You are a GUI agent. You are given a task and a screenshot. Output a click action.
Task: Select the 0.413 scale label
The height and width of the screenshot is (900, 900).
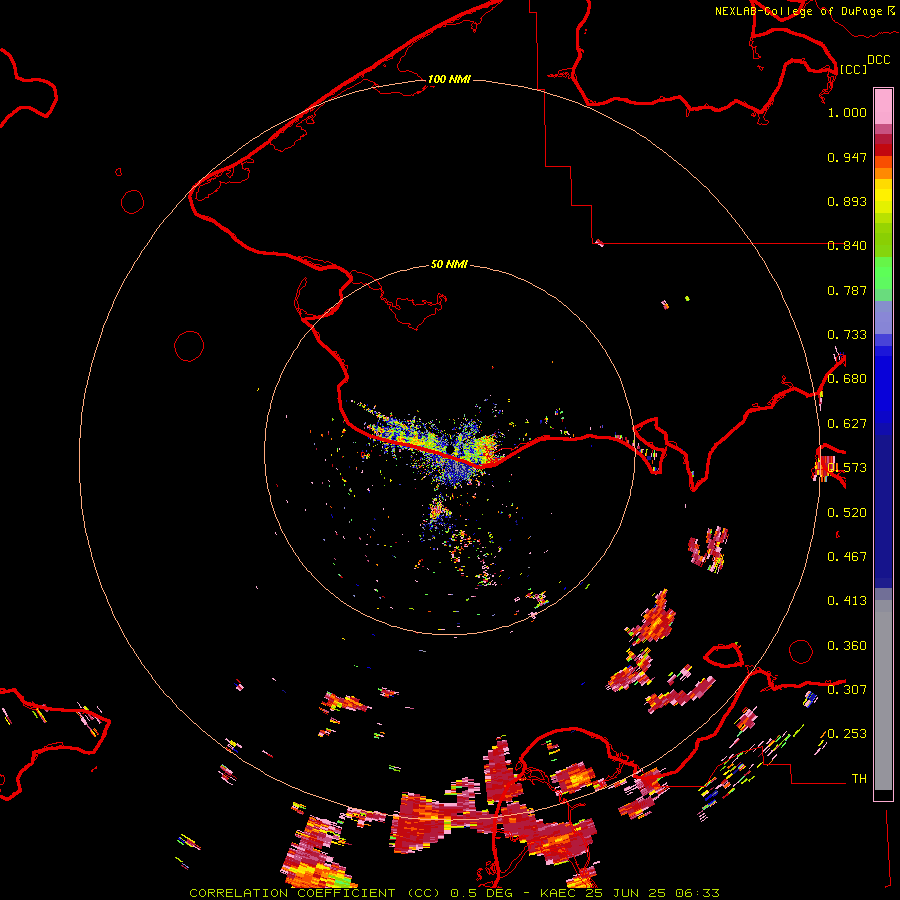[x=847, y=601]
